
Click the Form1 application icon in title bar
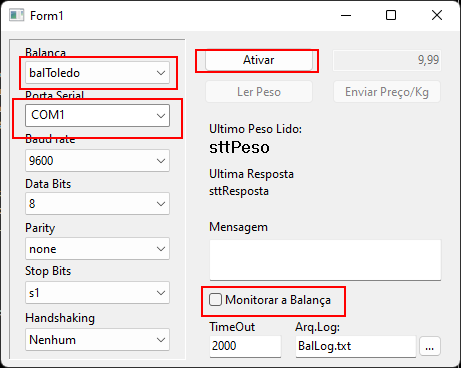(16, 15)
